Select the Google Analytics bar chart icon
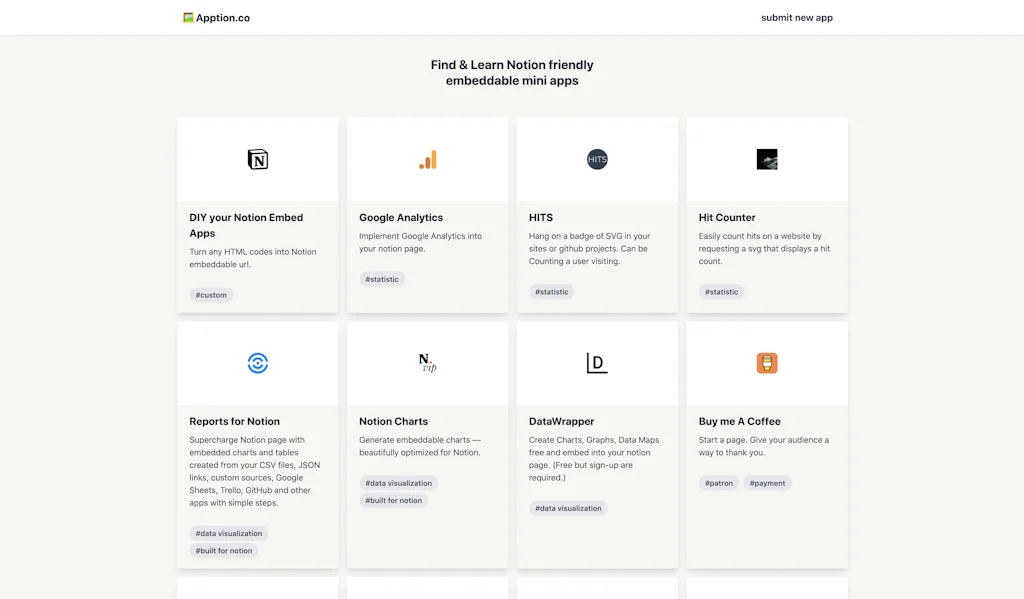This screenshot has width=1024, height=599. coord(427,159)
